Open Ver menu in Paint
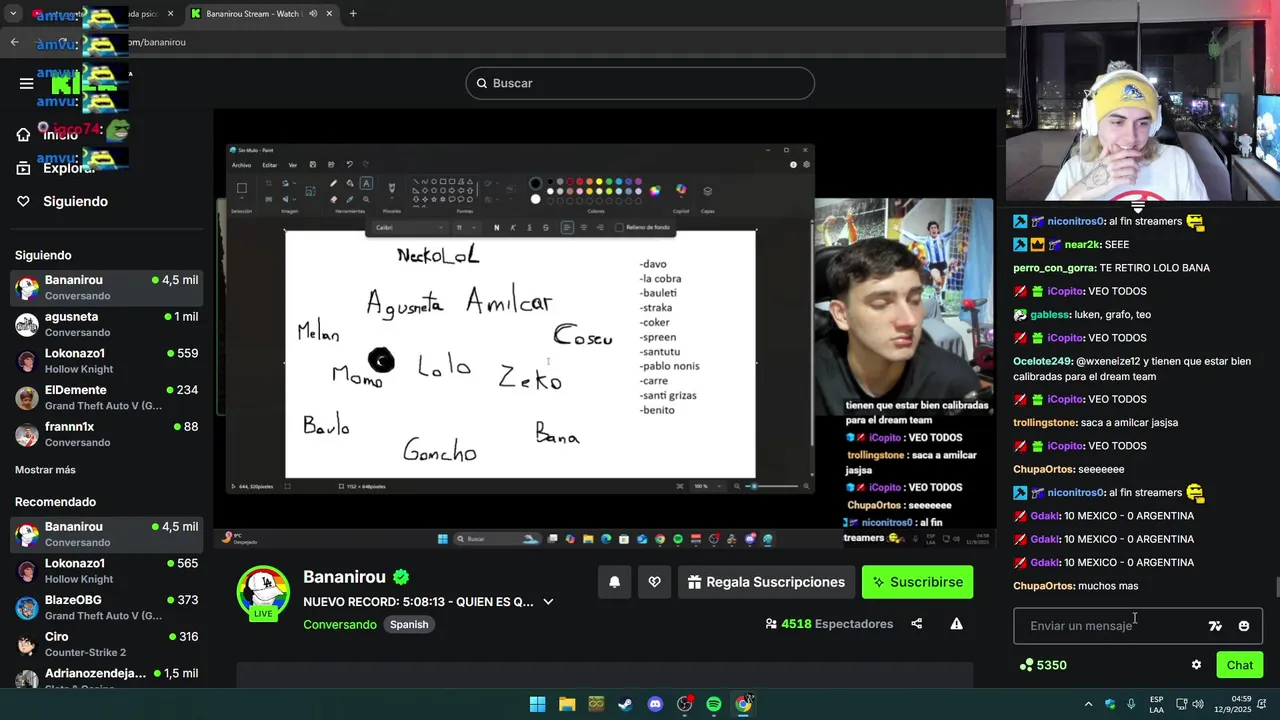This screenshot has height=720, width=1280. pos(293,165)
